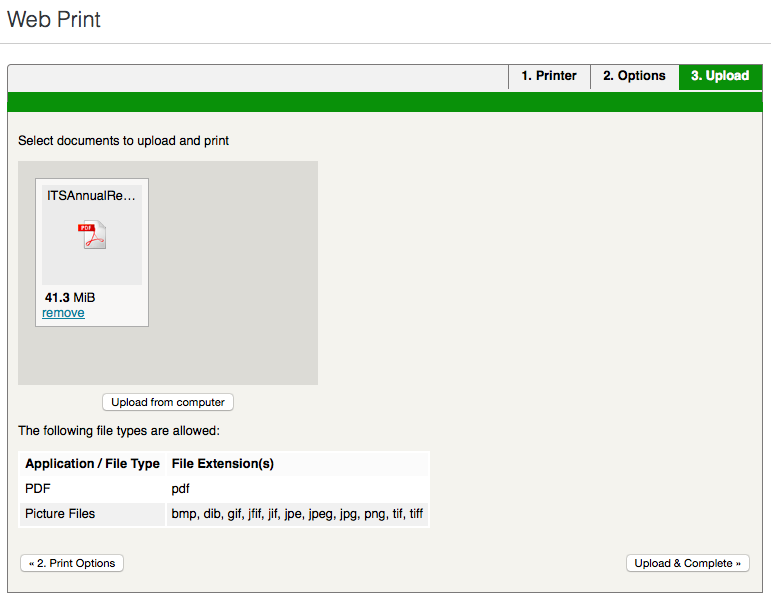Click the red PDF file icon
Viewport: 771px width, 605px height.
tap(92, 235)
